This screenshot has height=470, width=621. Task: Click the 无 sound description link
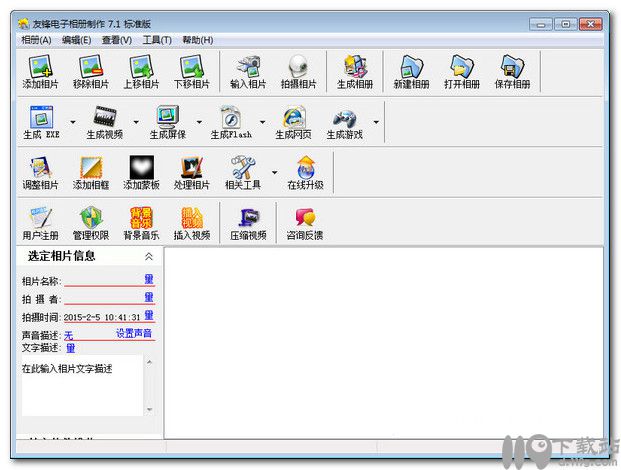pos(68,336)
